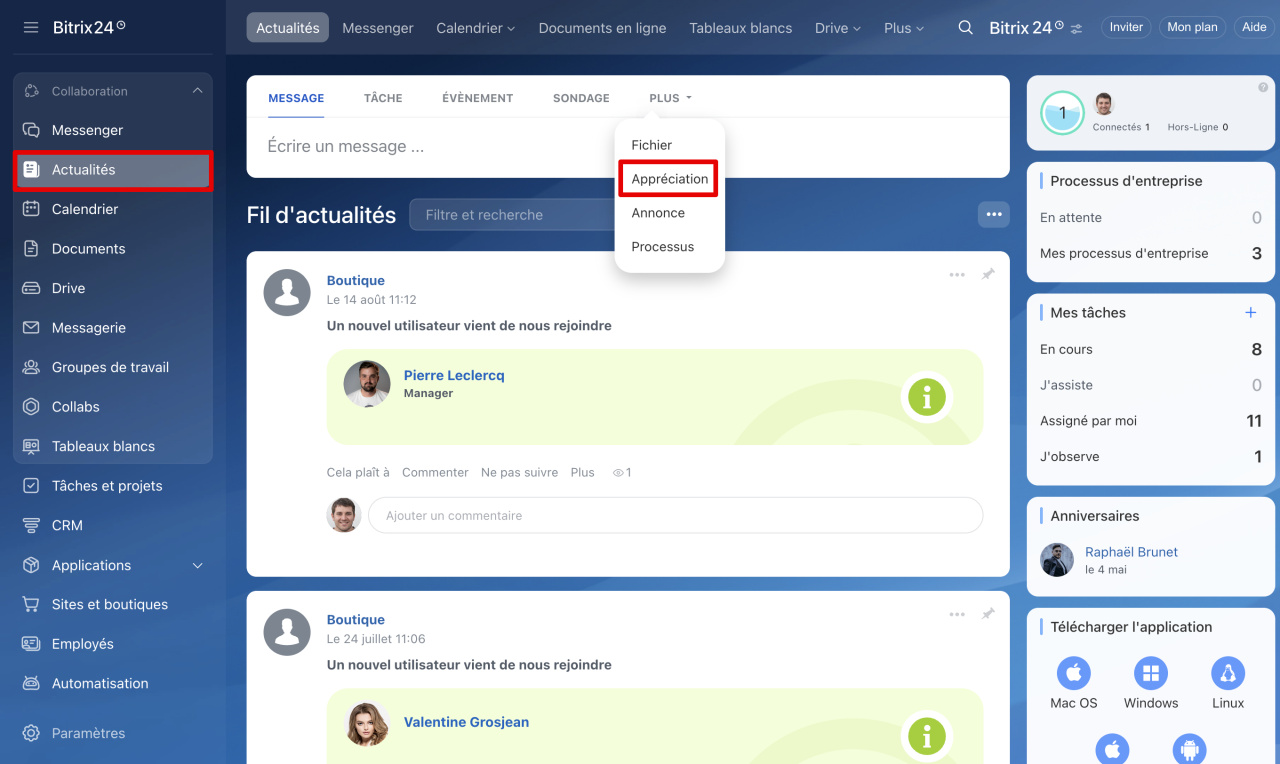Open Automatisation in the sidebar
The width and height of the screenshot is (1280, 764).
(x=113, y=683)
